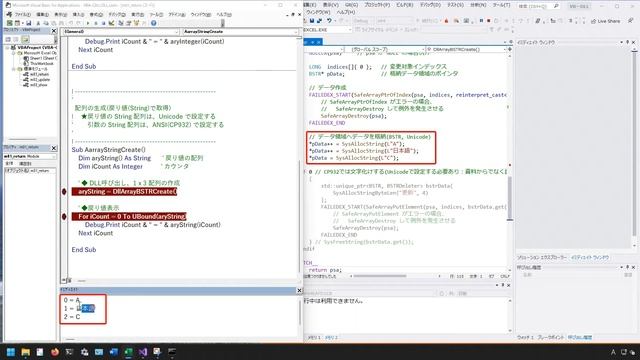Image resolution: width=640 pixels, height=360 pixels.
Task: Open the x64 platform dropdown
Action: (394, 21)
